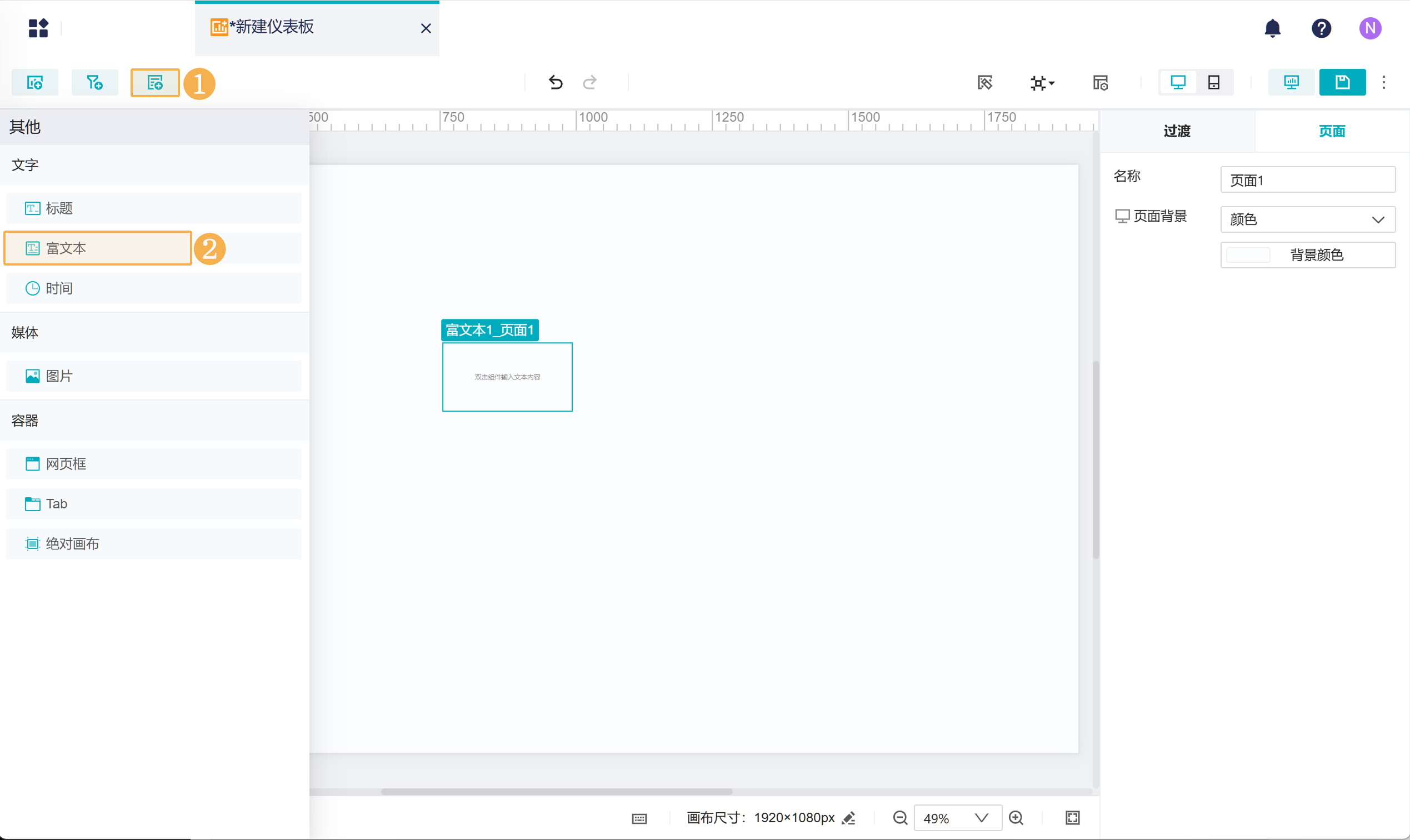Switch to desktop layout view

pyautogui.click(x=1177, y=83)
